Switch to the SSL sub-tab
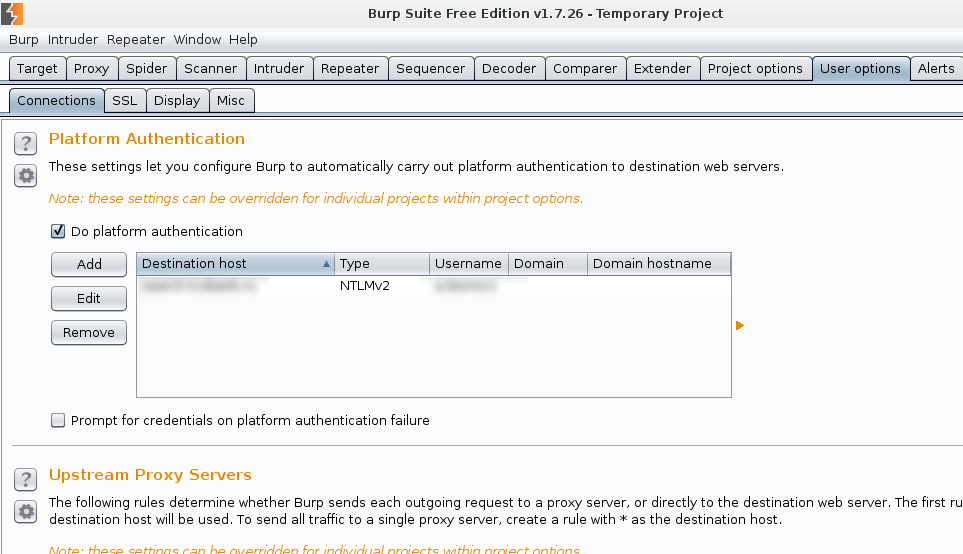The image size is (963, 554). click(x=125, y=101)
